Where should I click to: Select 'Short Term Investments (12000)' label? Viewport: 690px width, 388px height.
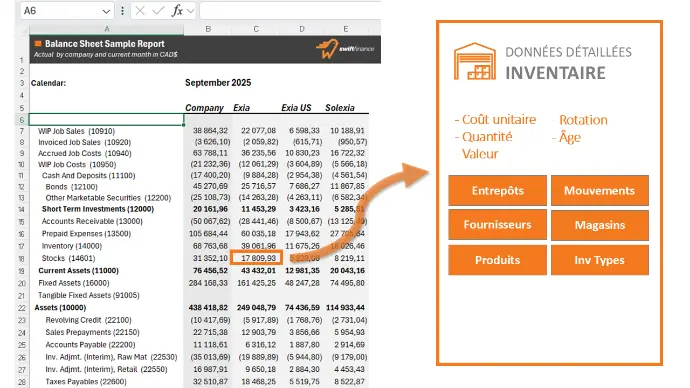click(98, 209)
